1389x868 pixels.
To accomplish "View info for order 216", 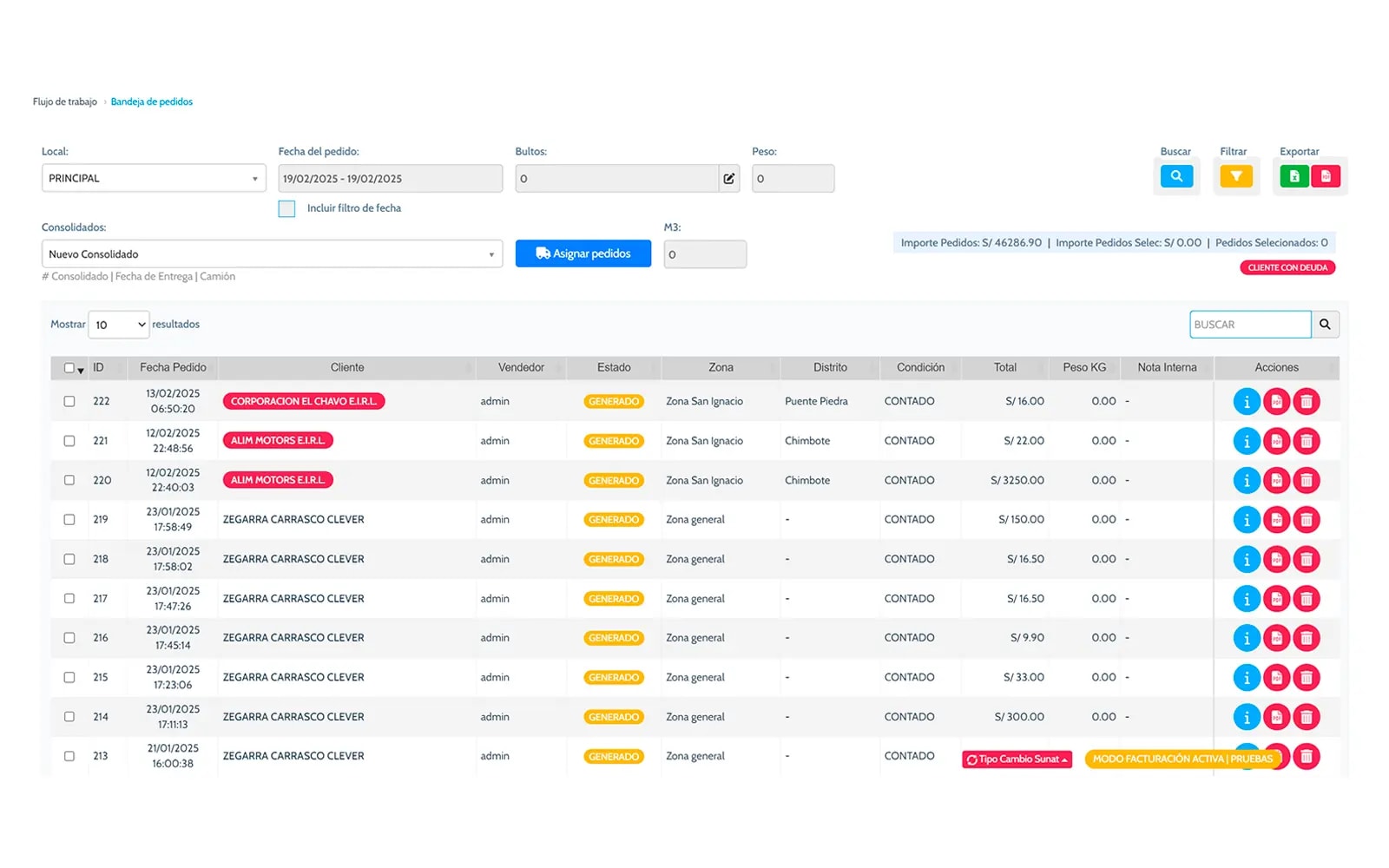I will (x=1247, y=638).
